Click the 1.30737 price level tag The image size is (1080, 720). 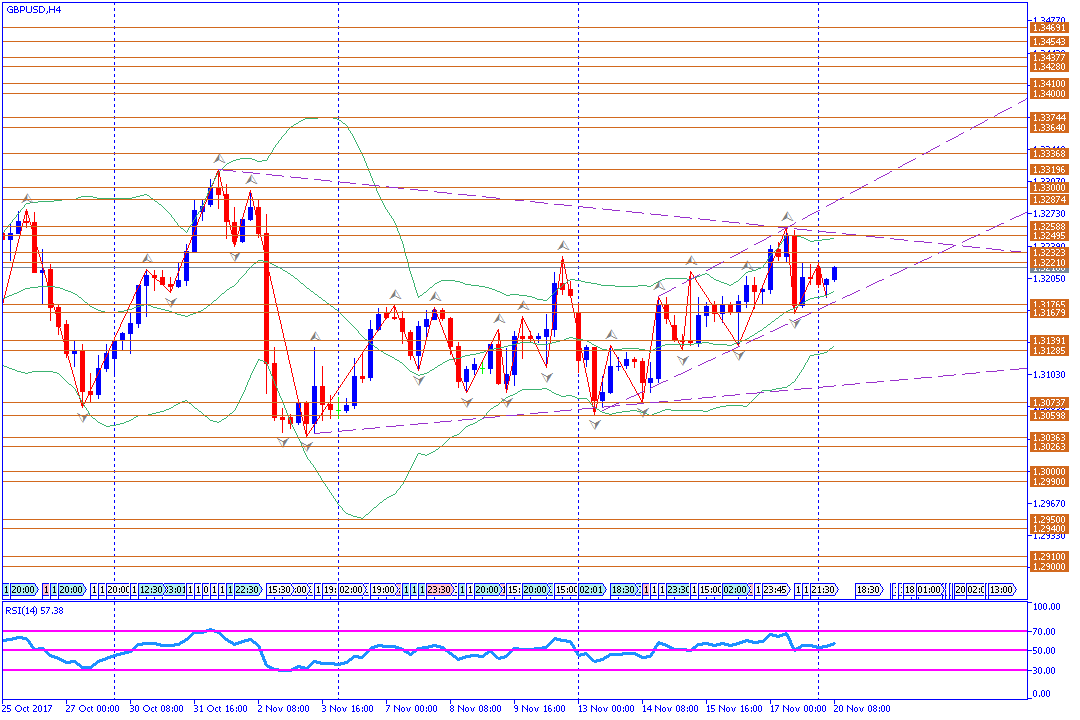(x=1049, y=402)
